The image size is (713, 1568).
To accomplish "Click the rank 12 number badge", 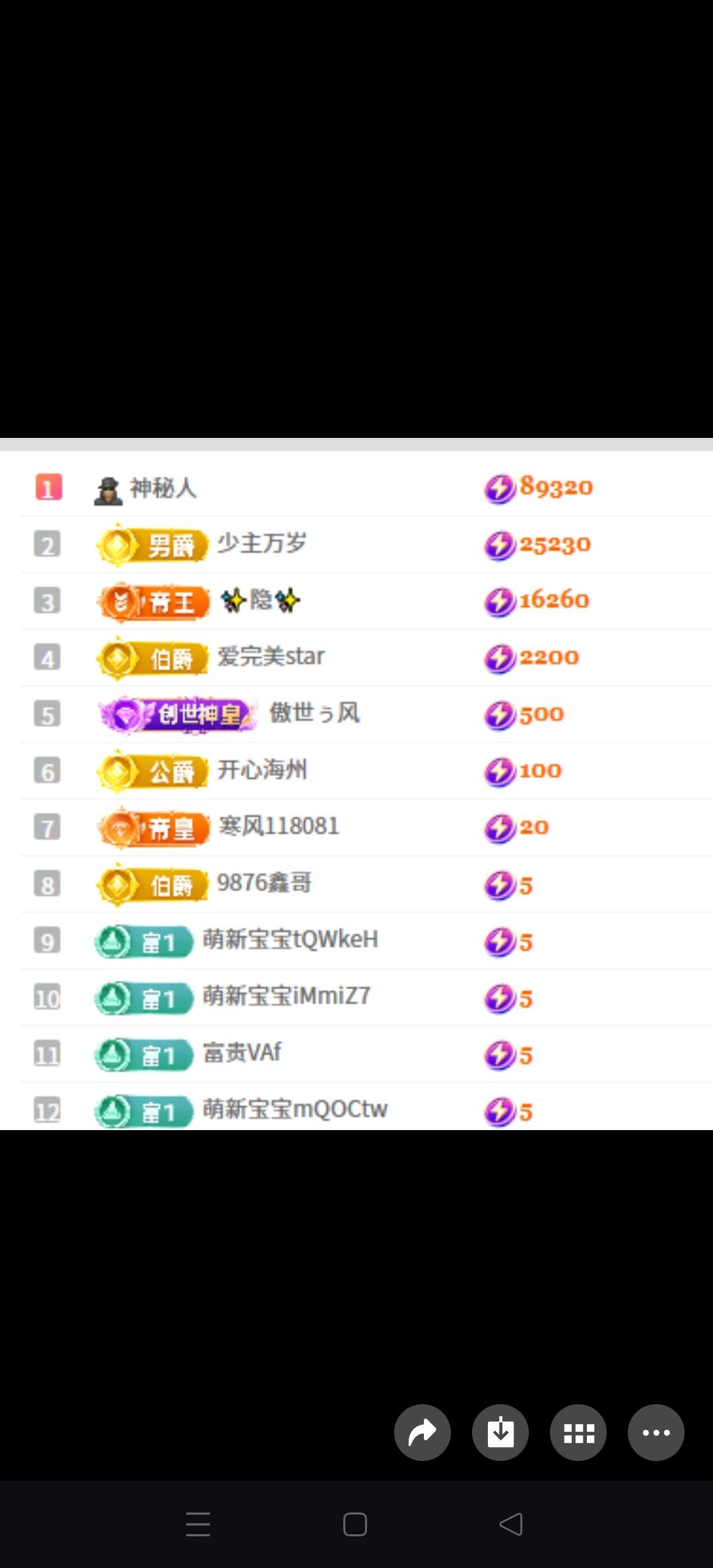I will [48, 1111].
